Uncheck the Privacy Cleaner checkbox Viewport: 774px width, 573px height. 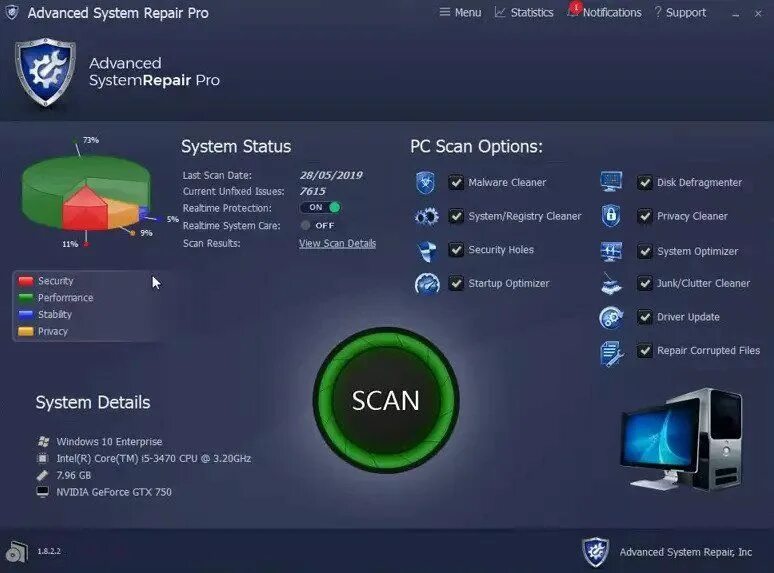(x=645, y=216)
